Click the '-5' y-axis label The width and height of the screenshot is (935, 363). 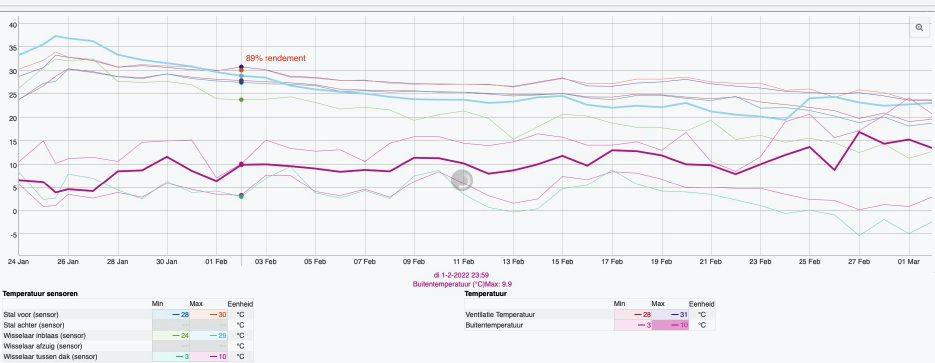pos(14,234)
